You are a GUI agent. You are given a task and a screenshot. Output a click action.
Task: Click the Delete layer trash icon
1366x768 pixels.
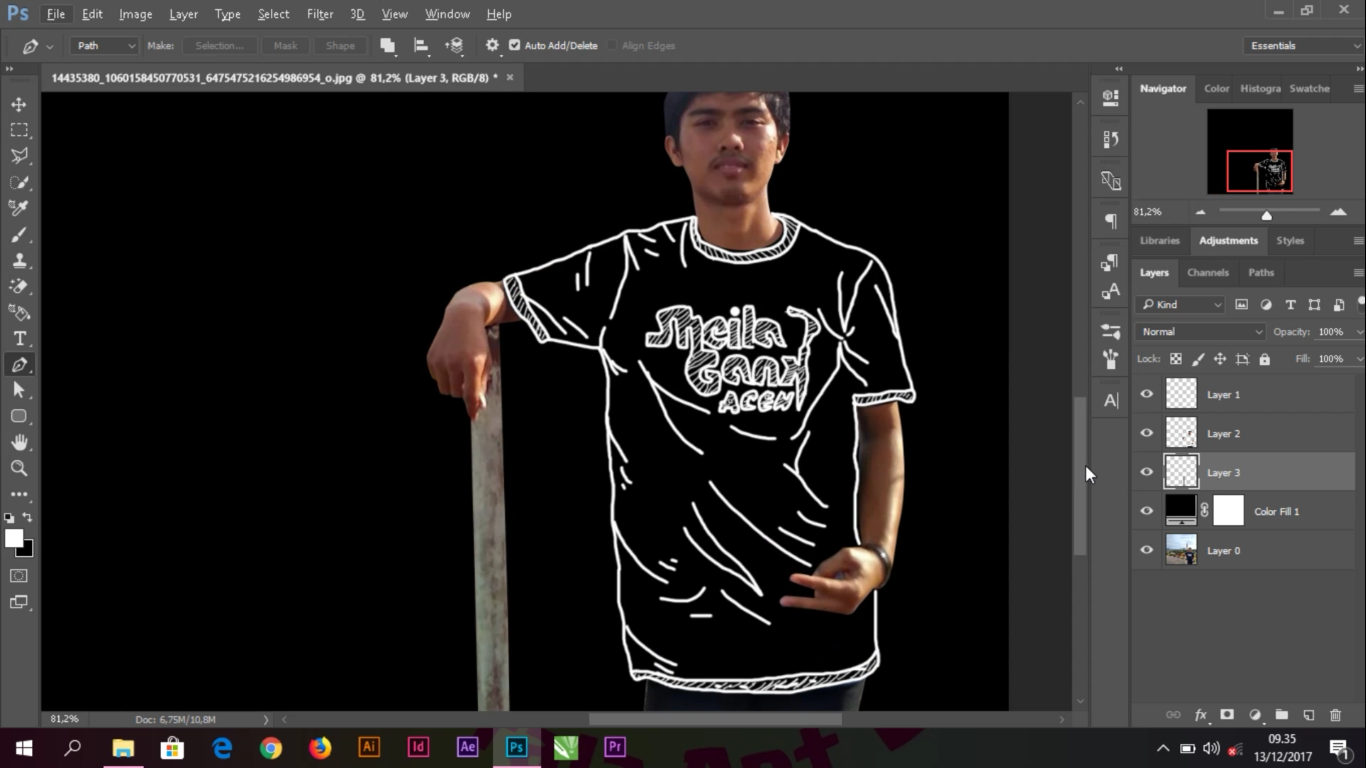pos(1335,715)
